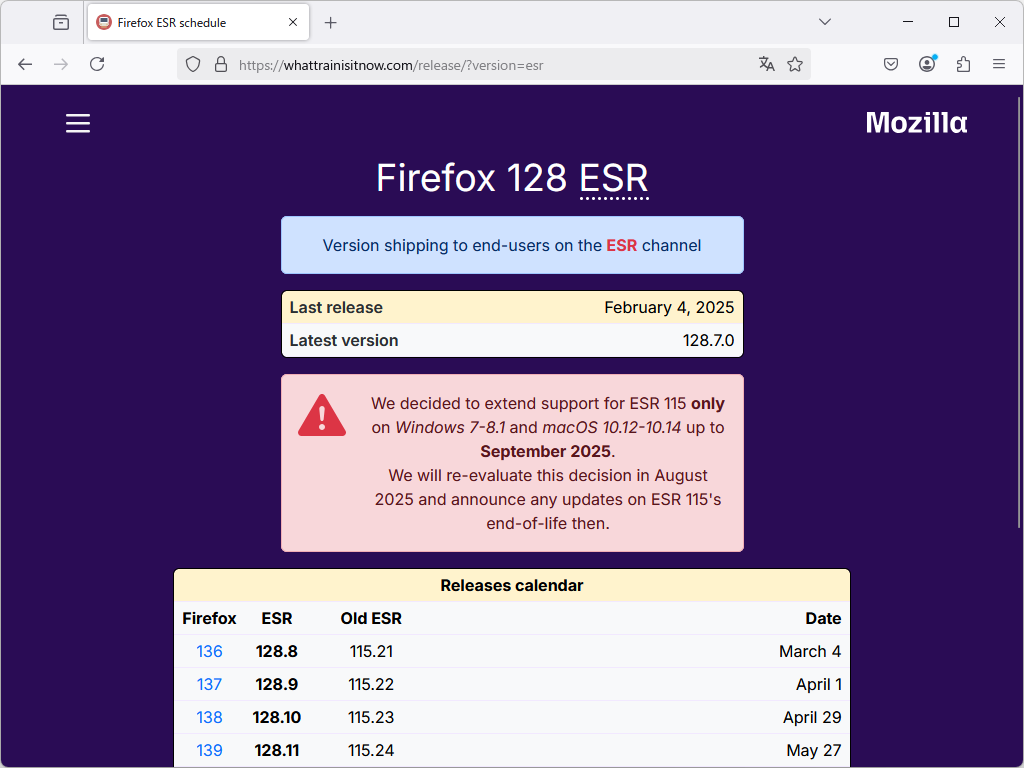Click the Mozilla logo
This screenshot has height=768, width=1024.
pyautogui.click(x=916, y=123)
